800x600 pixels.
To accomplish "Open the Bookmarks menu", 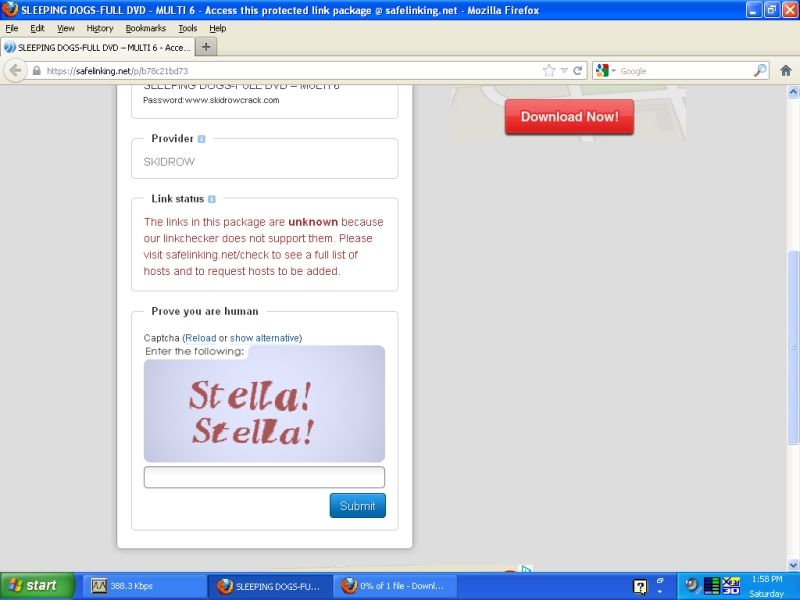I will coord(145,28).
